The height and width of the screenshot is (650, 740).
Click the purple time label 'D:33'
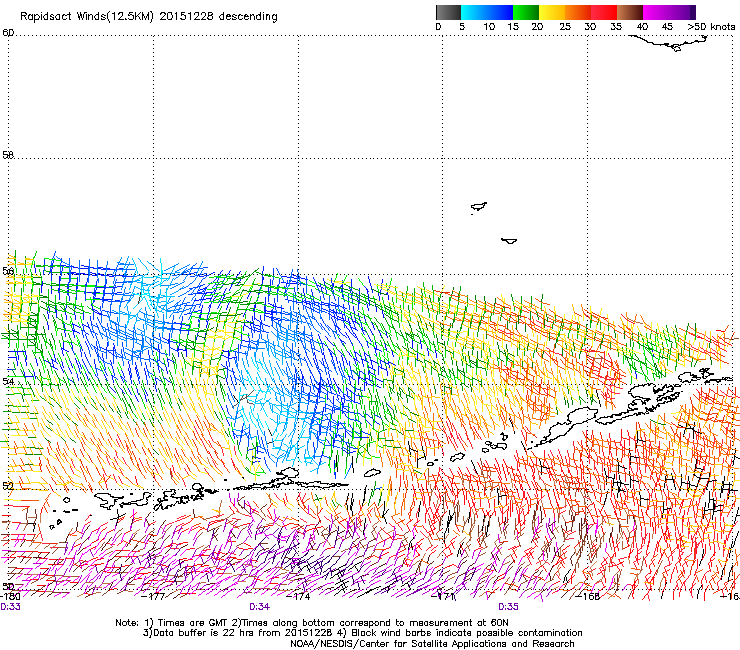pyautogui.click(x=10, y=607)
